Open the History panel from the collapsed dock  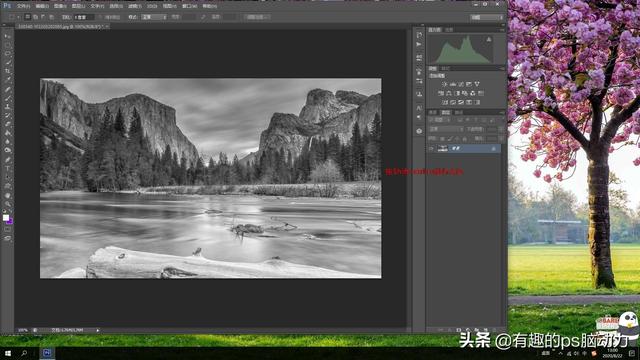click(419, 36)
